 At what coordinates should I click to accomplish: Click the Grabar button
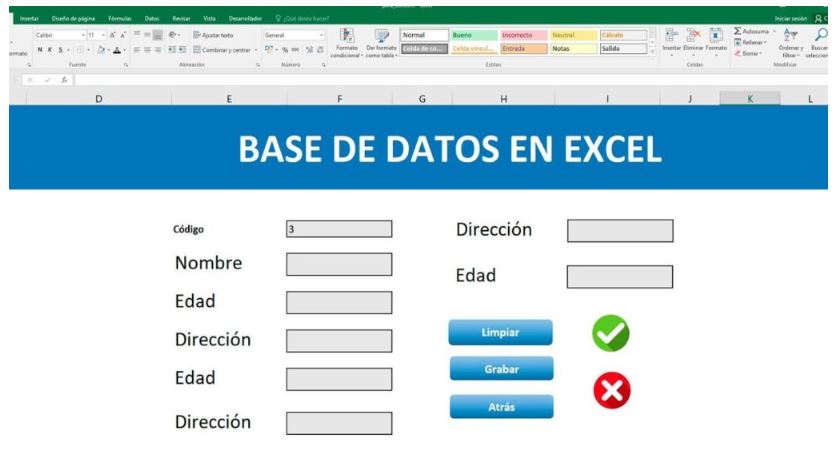(502, 369)
